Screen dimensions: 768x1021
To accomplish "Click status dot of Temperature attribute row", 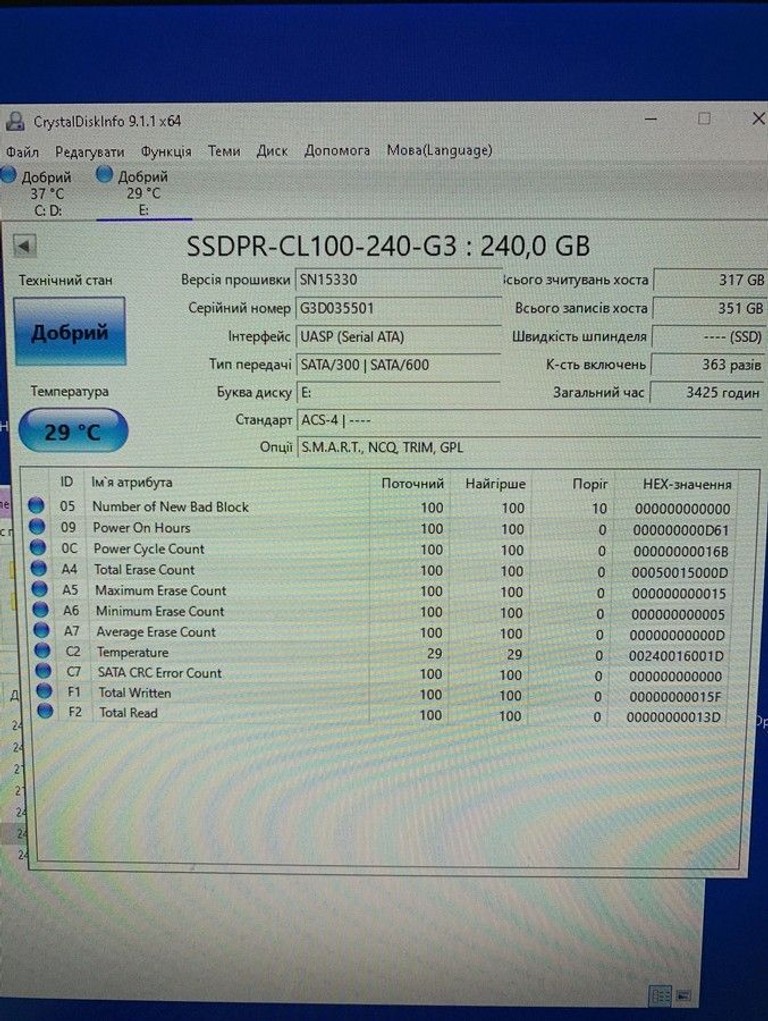I will point(42,650).
